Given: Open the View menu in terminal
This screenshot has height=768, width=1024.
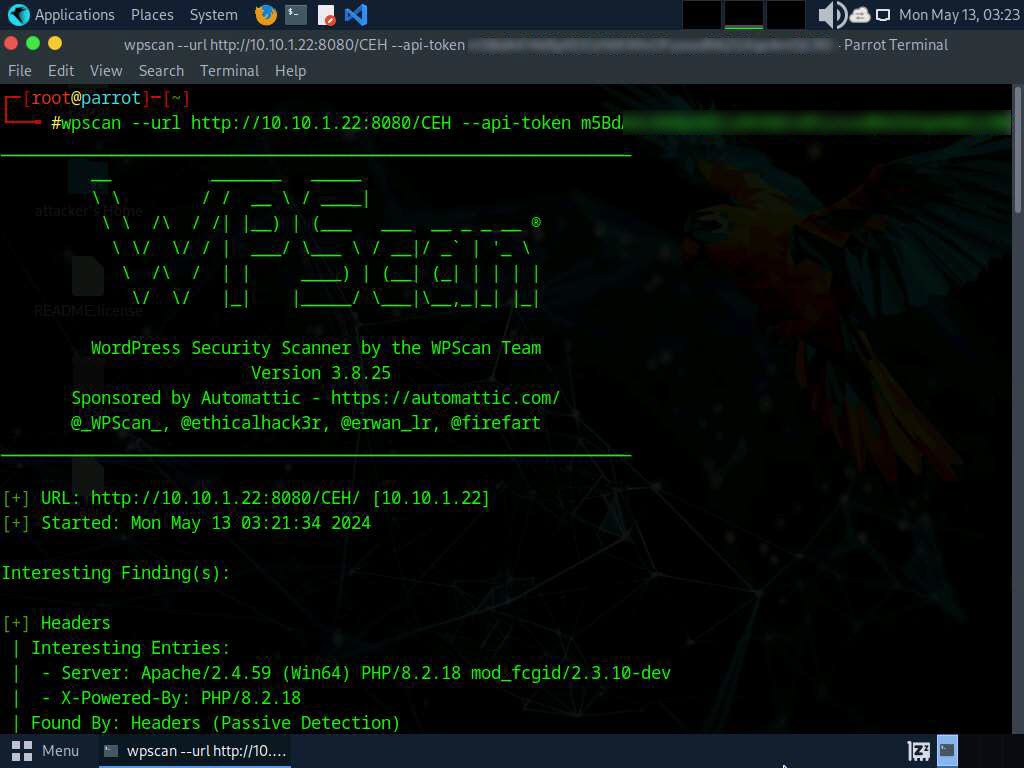Looking at the screenshot, I should (106, 71).
